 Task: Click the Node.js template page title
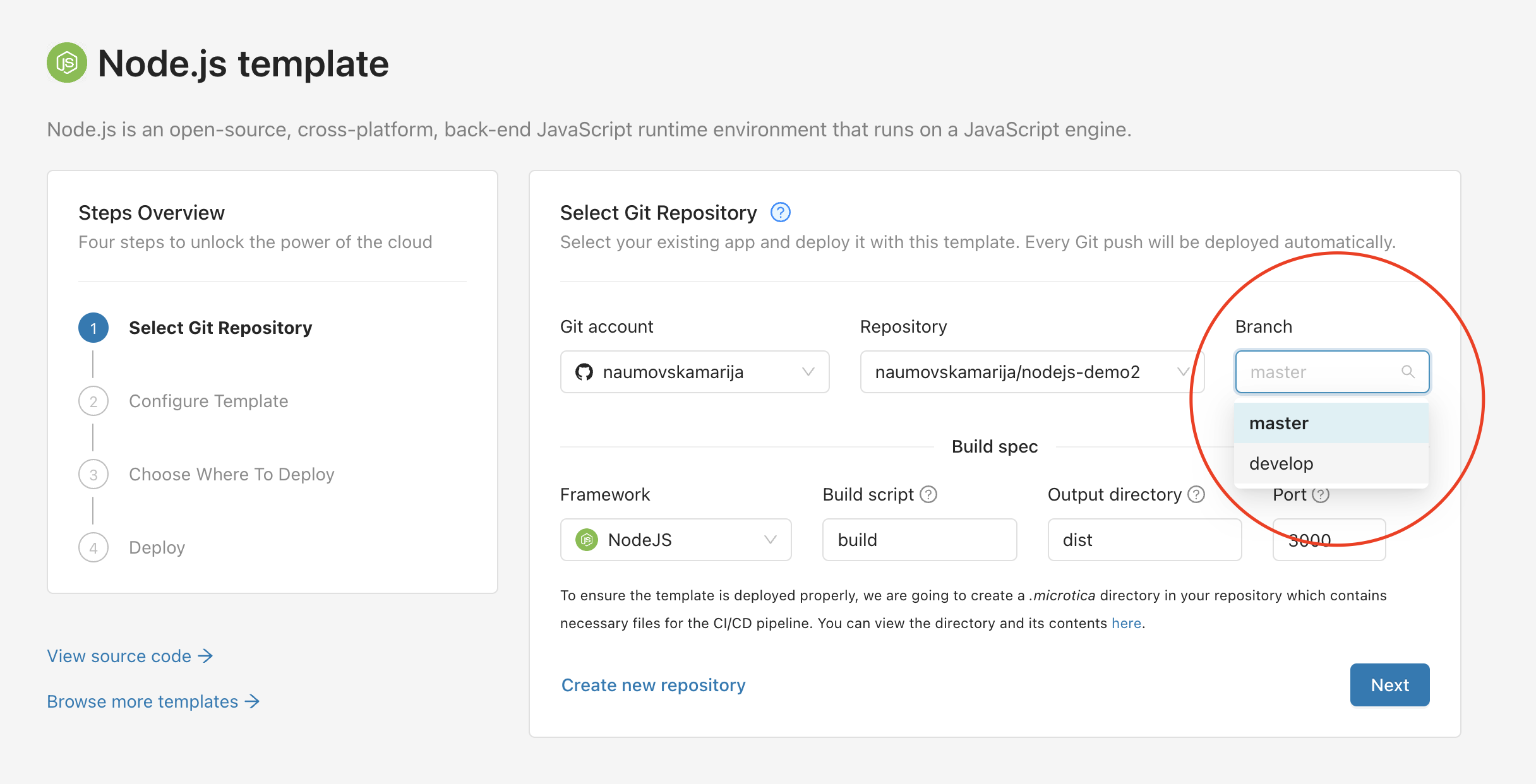[x=243, y=64]
